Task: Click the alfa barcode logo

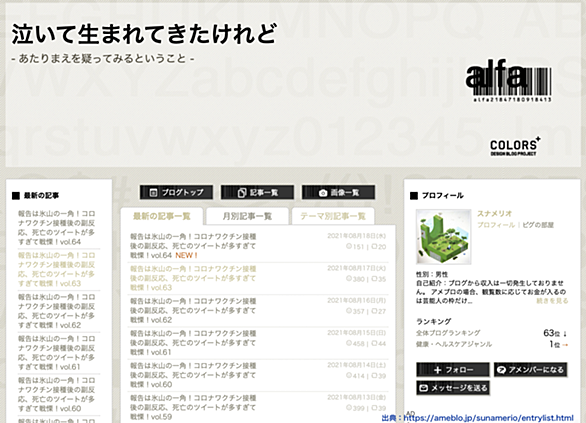Action: click(x=509, y=81)
